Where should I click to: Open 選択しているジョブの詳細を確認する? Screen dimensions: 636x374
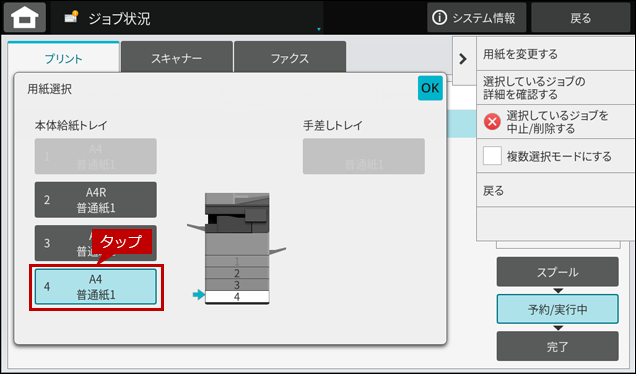pyautogui.click(x=555, y=88)
